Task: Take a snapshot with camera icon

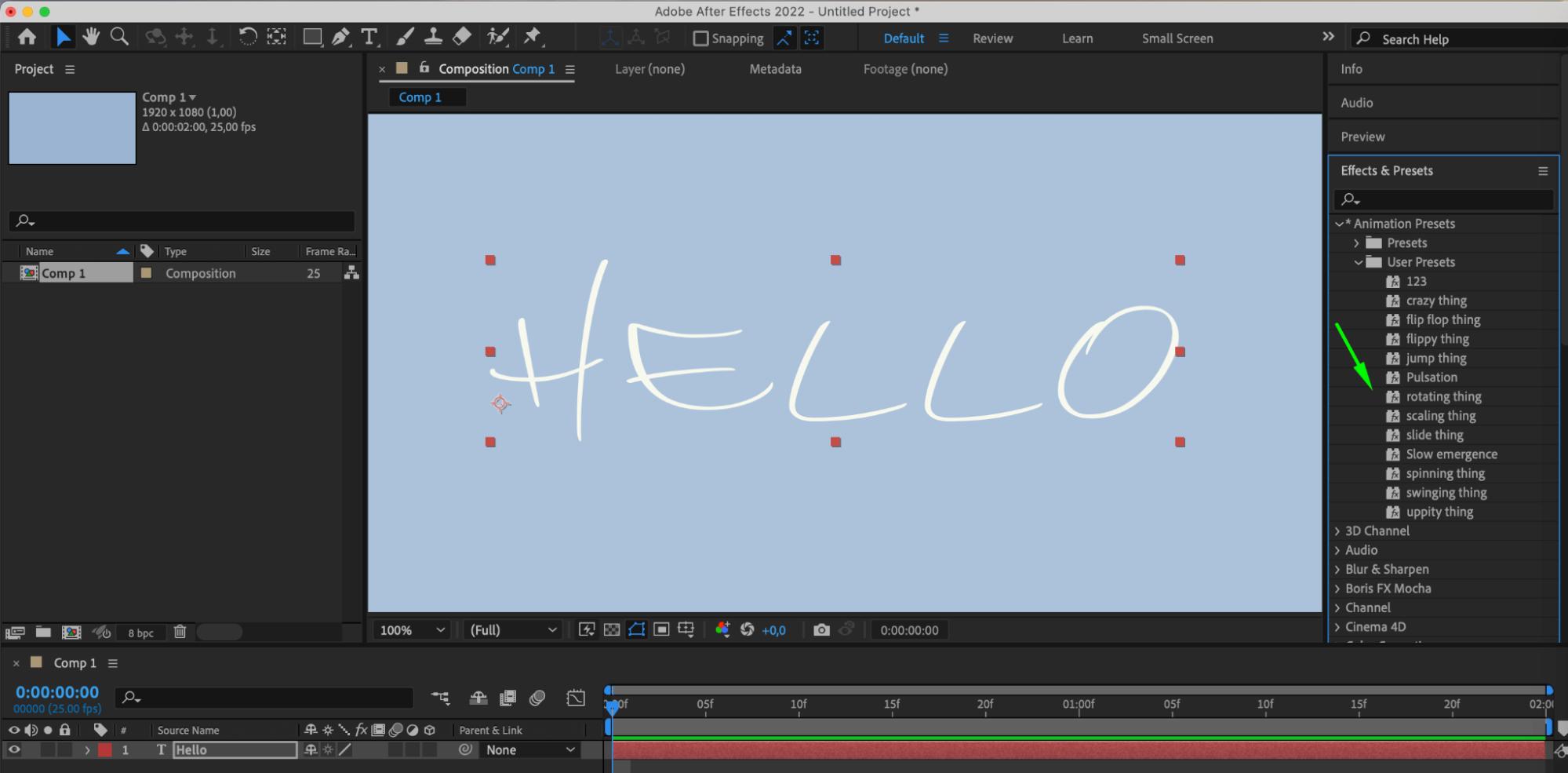Action: (821, 630)
